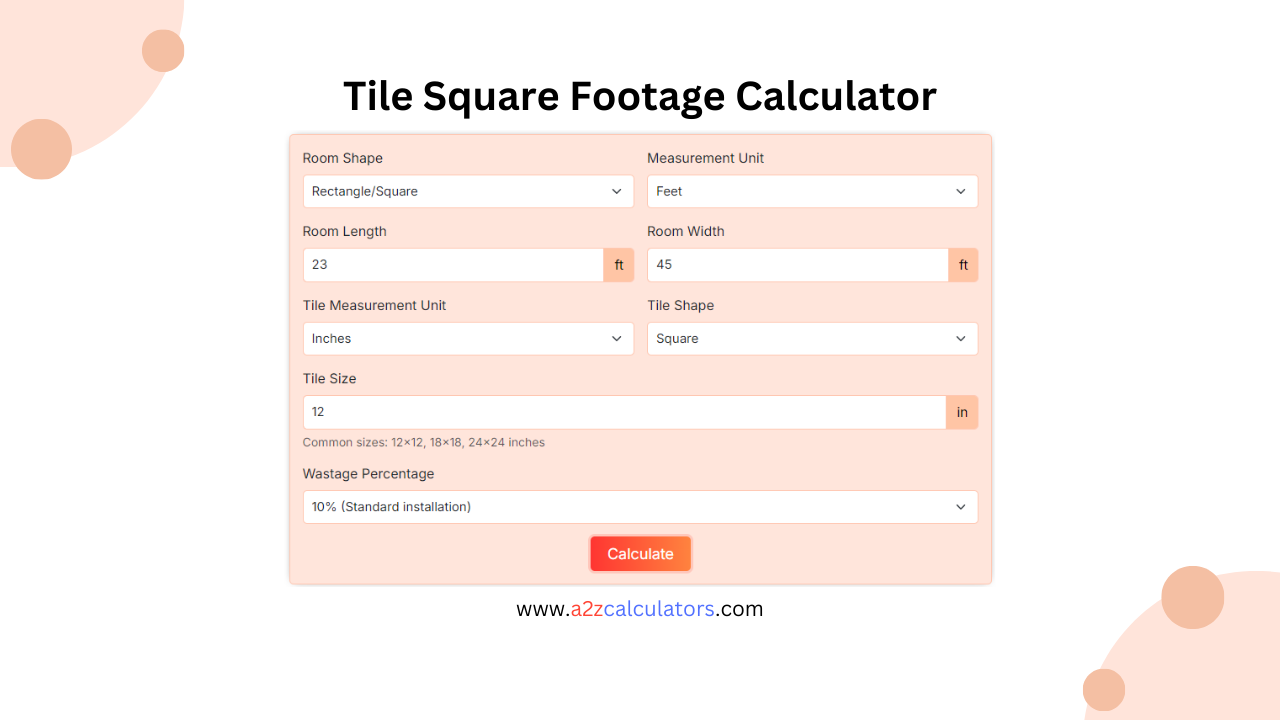The image size is (1280, 720).
Task: Expand the chevron on the Wastage Percentage selector
Action: click(961, 507)
